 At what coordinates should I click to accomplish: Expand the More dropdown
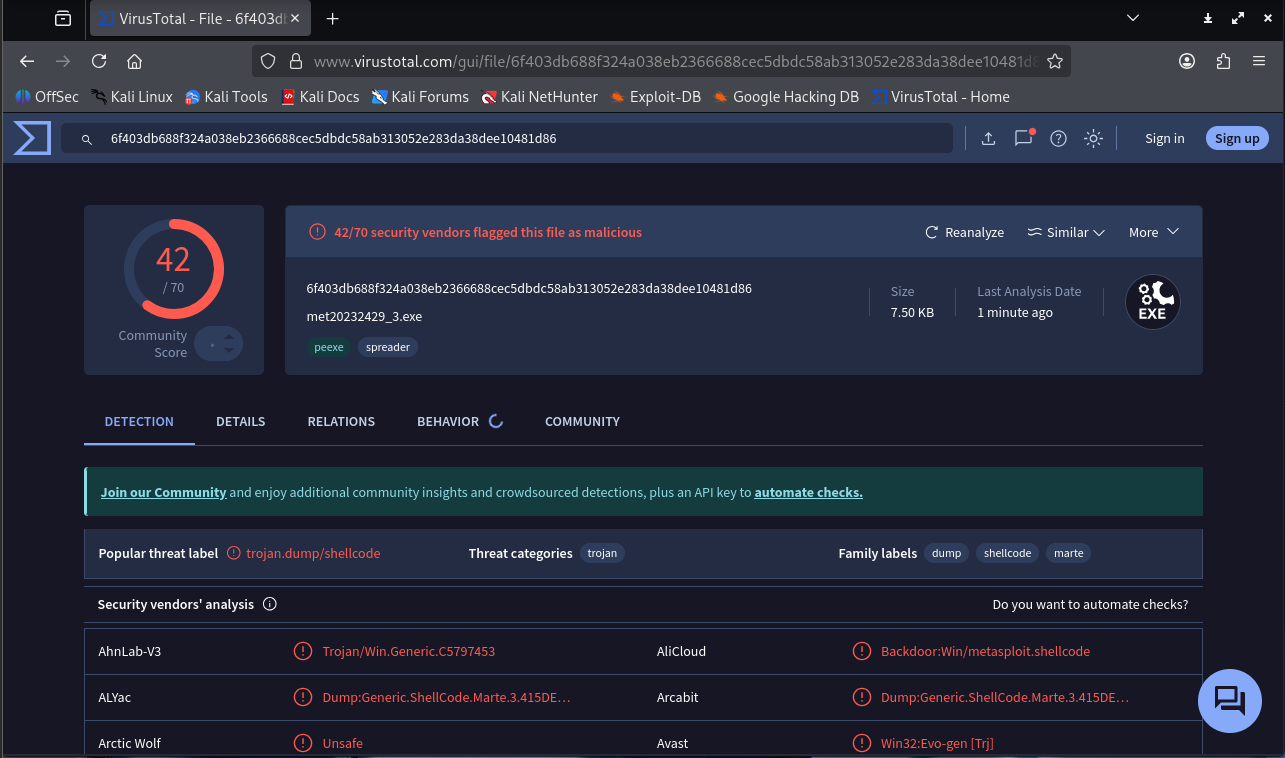coord(1154,232)
